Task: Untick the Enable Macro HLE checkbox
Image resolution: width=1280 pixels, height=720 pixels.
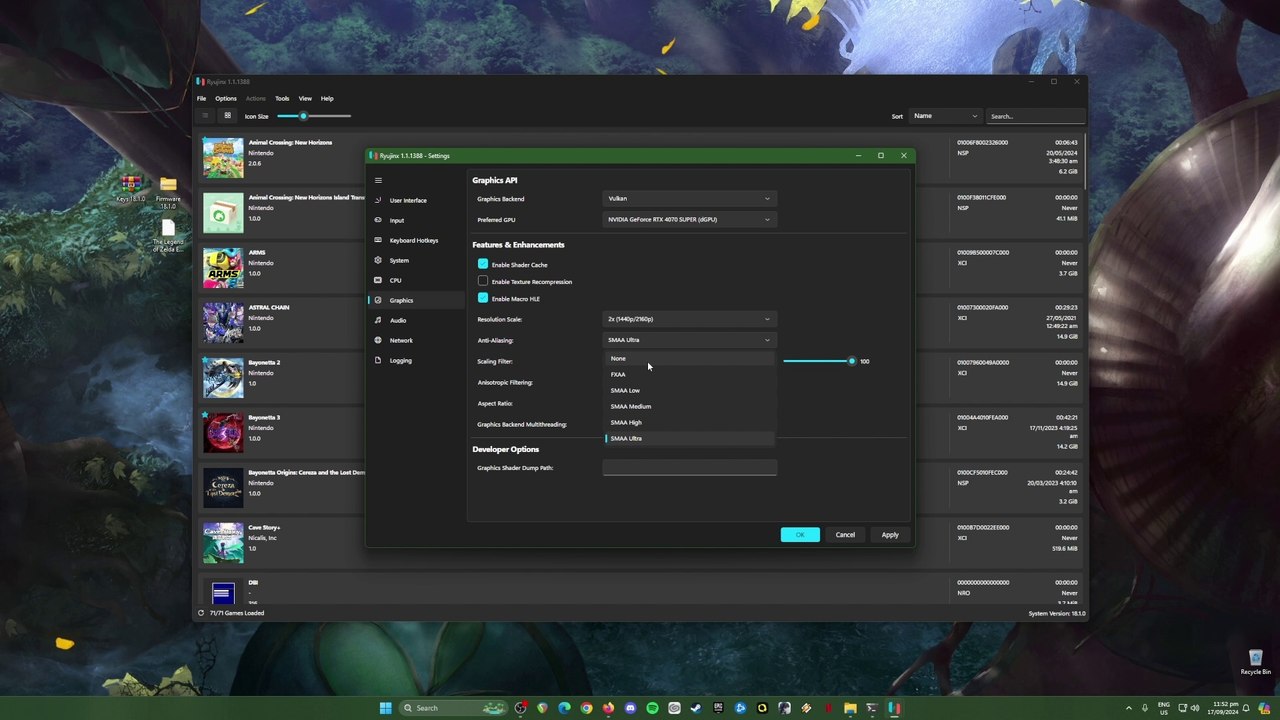Action: (483, 298)
